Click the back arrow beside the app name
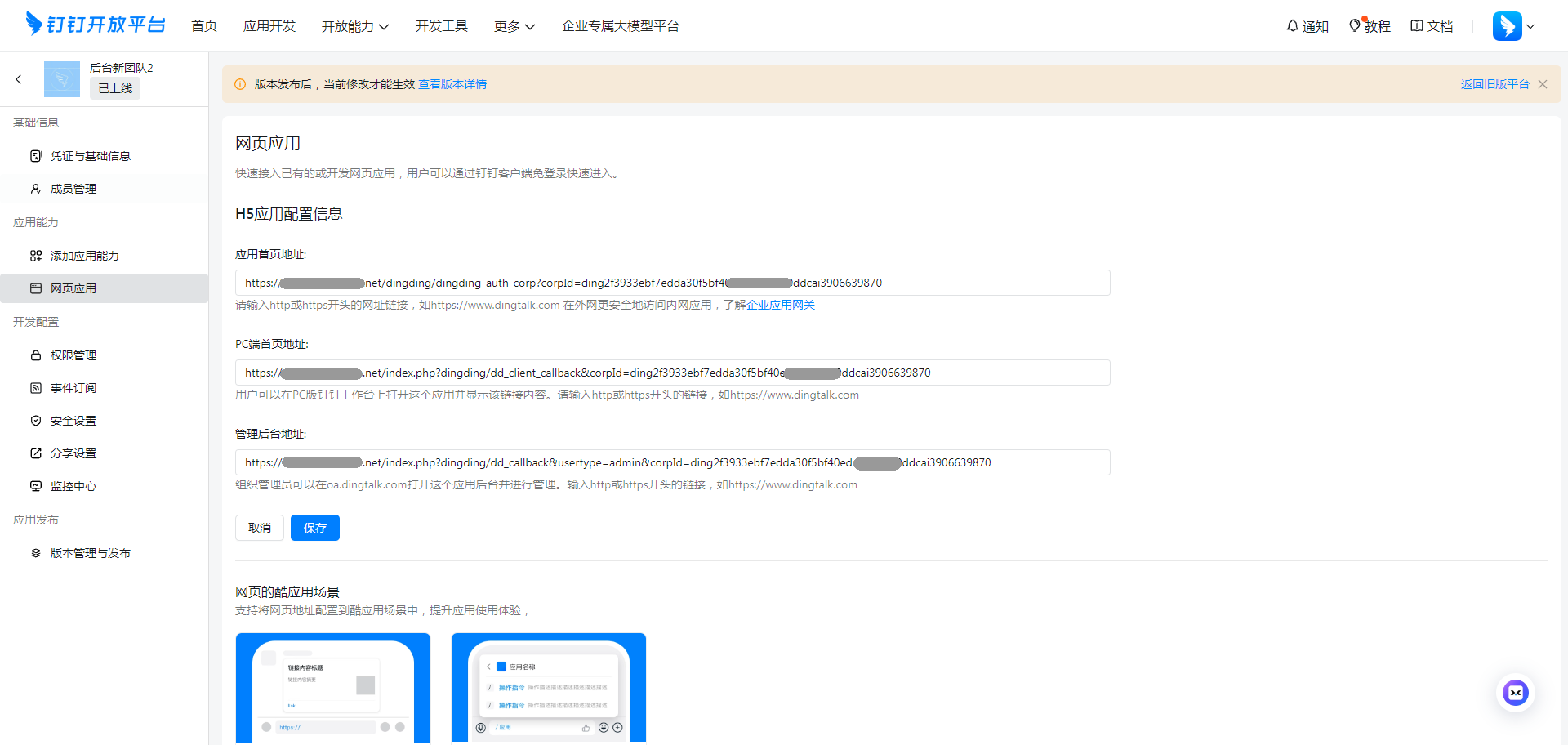Viewport: 1568px width, 745px height. click(x=19, y=79)
